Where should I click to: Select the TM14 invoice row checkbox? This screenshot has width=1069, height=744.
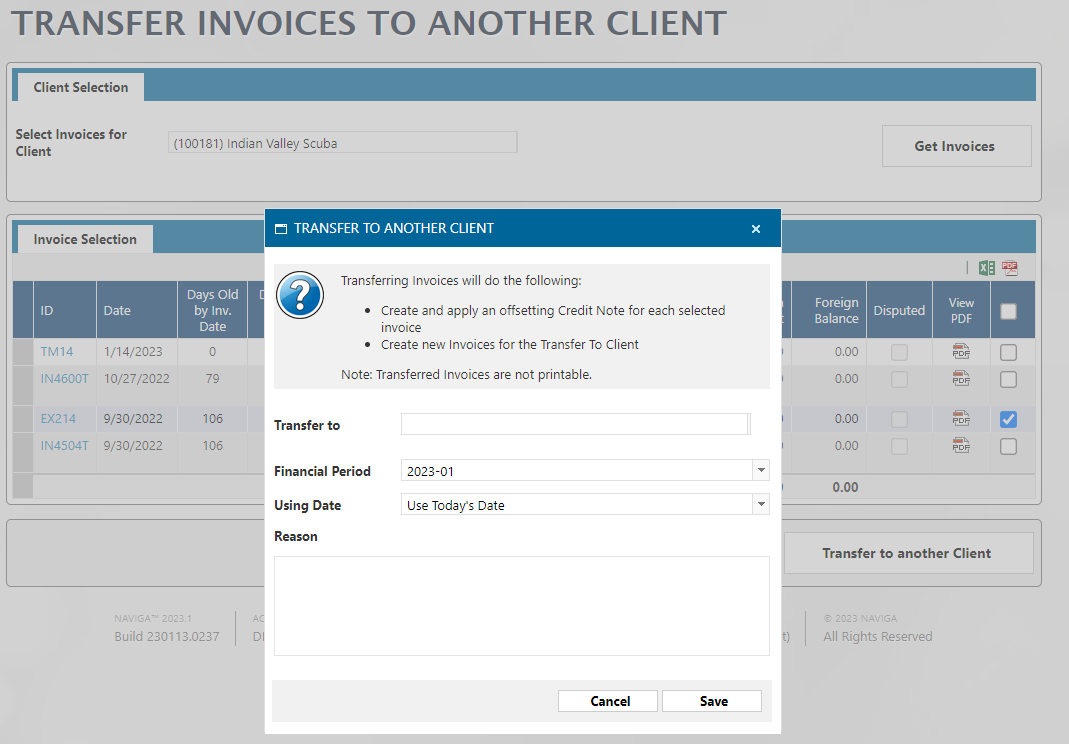(x=1008, y=352)
